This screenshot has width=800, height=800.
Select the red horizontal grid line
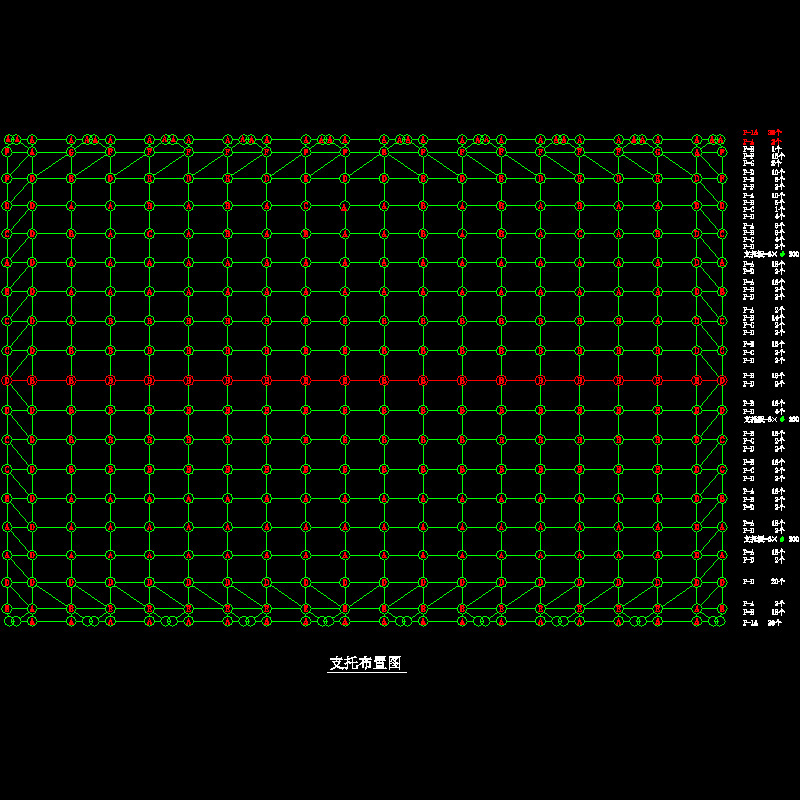364,381
